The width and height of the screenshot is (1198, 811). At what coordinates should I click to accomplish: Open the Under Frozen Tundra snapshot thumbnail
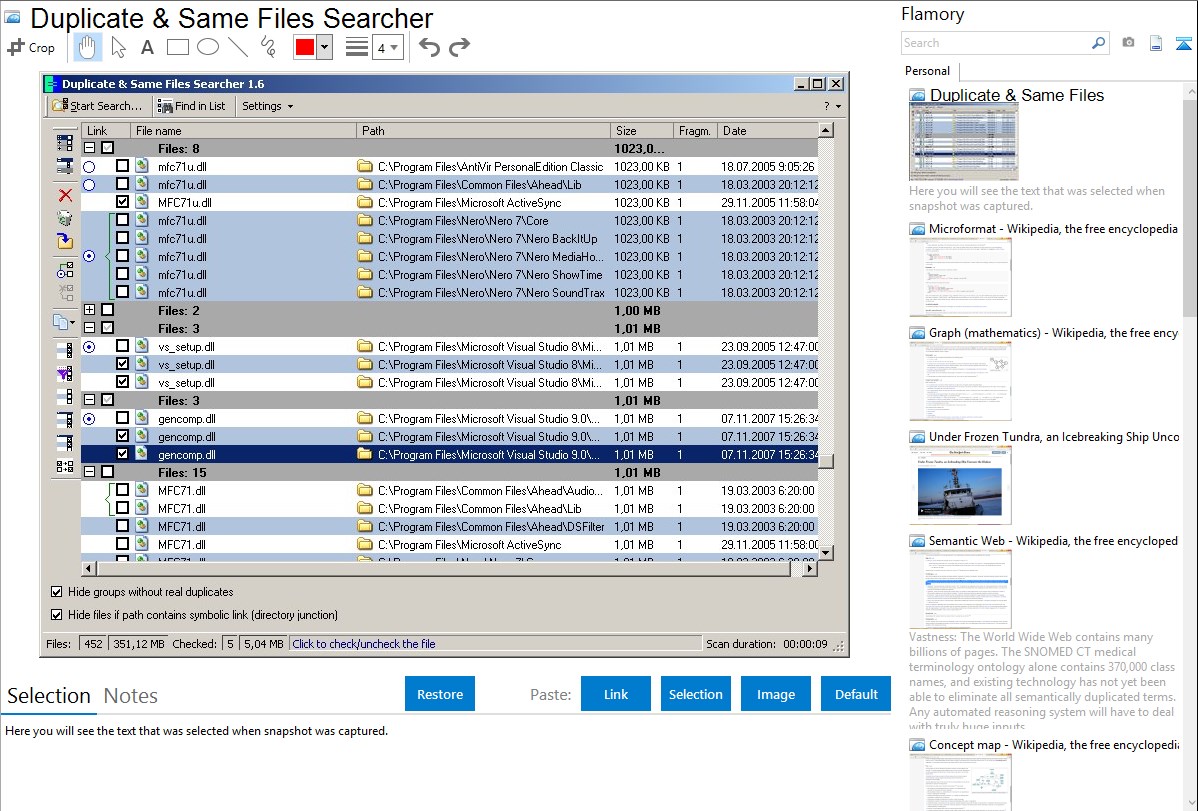pyautogui.click(x=960, y=484)
